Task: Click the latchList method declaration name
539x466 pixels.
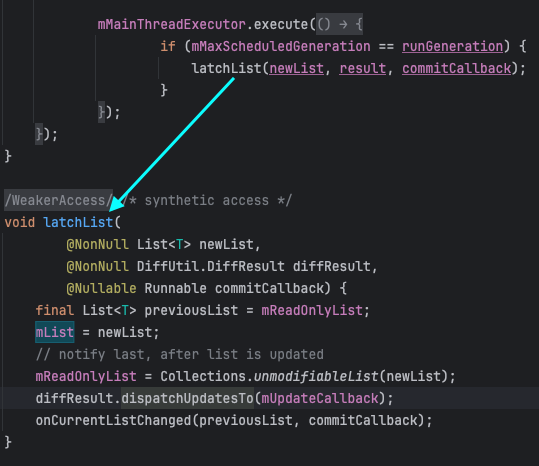Action: (78, 222)
